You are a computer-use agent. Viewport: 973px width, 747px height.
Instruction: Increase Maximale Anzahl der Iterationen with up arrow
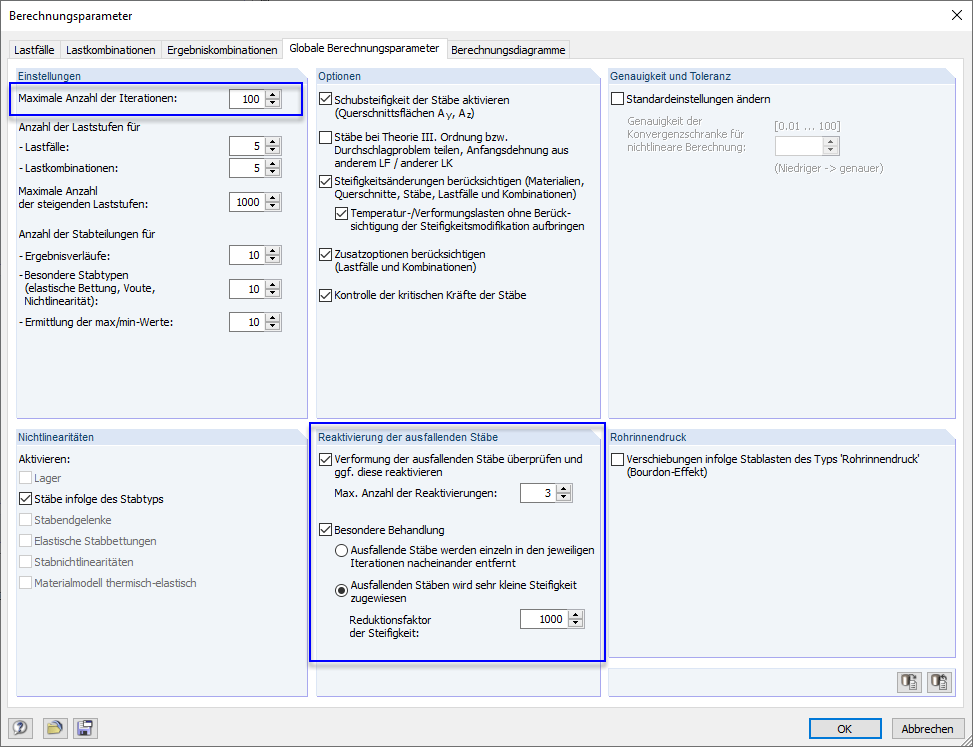pyautogui.click(x=272, y=95)
